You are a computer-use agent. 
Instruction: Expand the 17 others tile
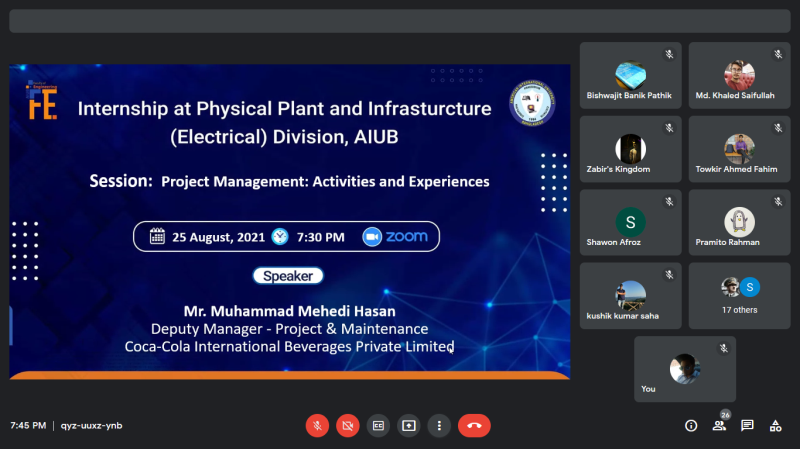pos(739,295)
